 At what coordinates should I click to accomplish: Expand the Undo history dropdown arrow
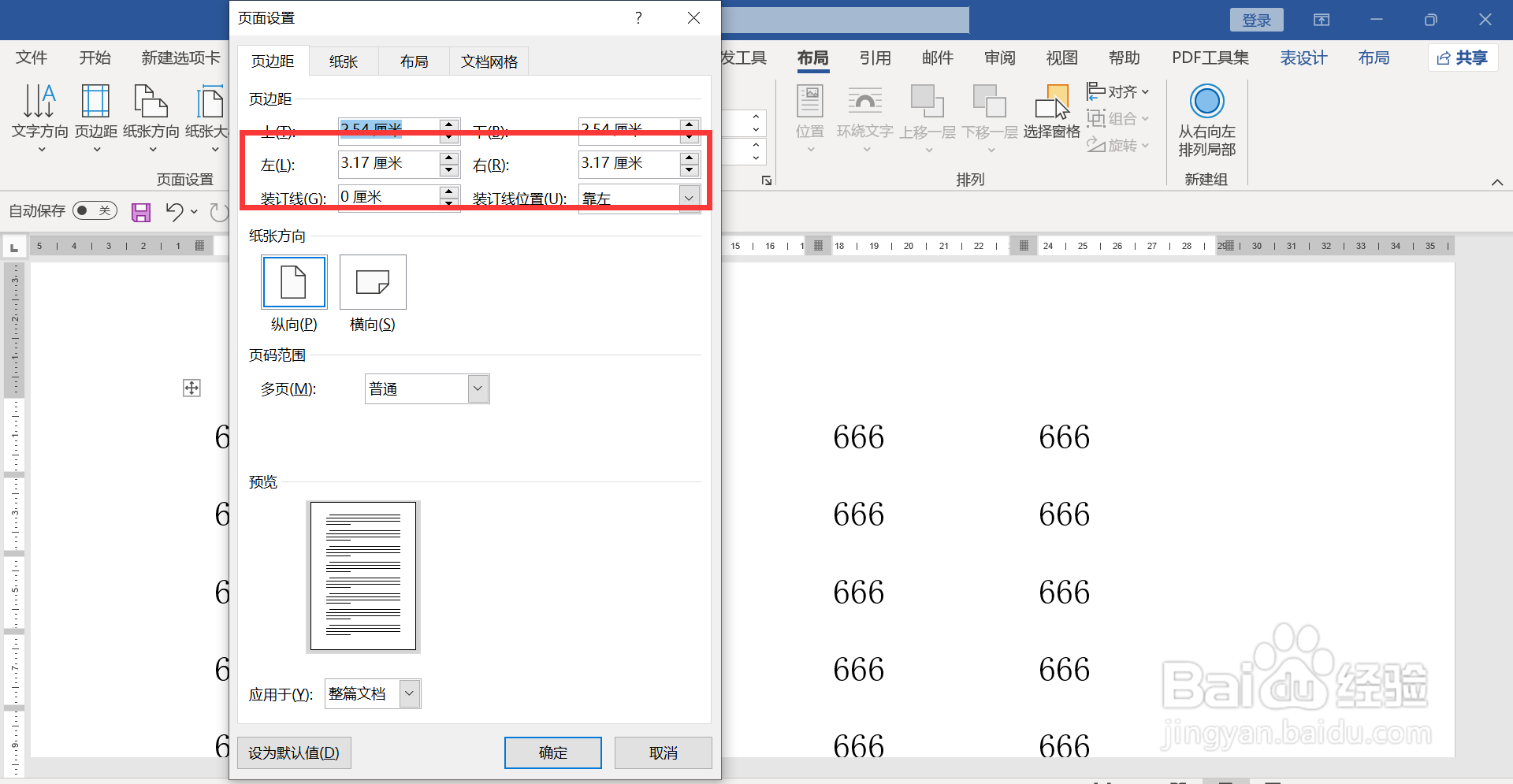click(x=194, y=211)
